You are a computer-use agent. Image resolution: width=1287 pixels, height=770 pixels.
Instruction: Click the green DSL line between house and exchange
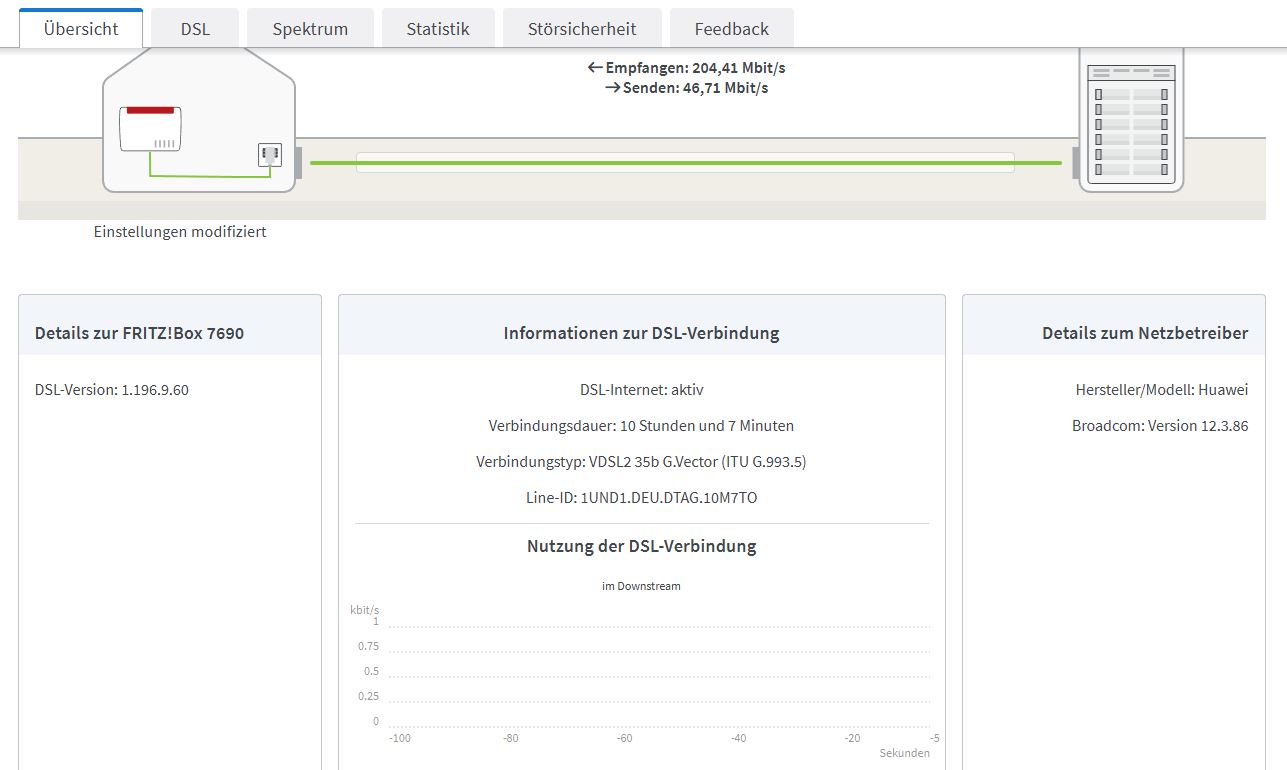tap(685, 162)
